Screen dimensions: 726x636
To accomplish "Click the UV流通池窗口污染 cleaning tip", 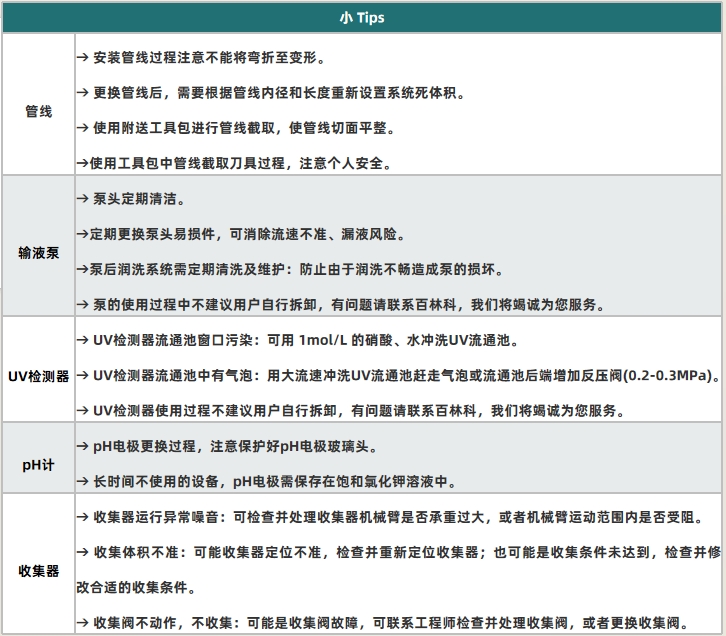I will click(297, 340).
